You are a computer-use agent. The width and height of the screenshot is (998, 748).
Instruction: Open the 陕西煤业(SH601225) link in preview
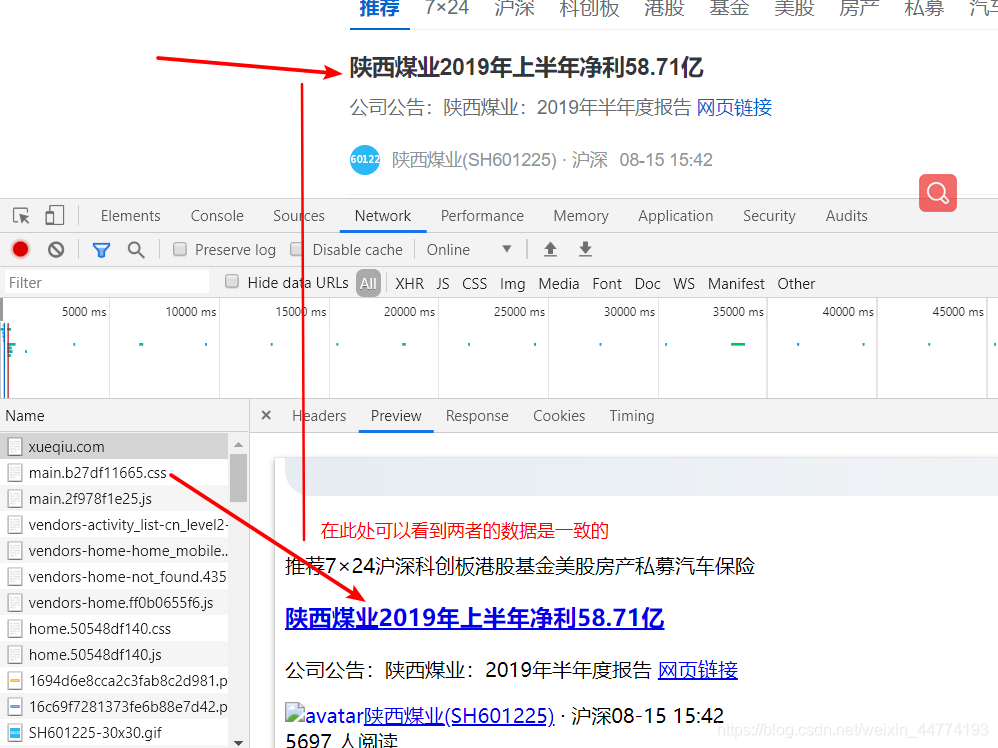459,716
